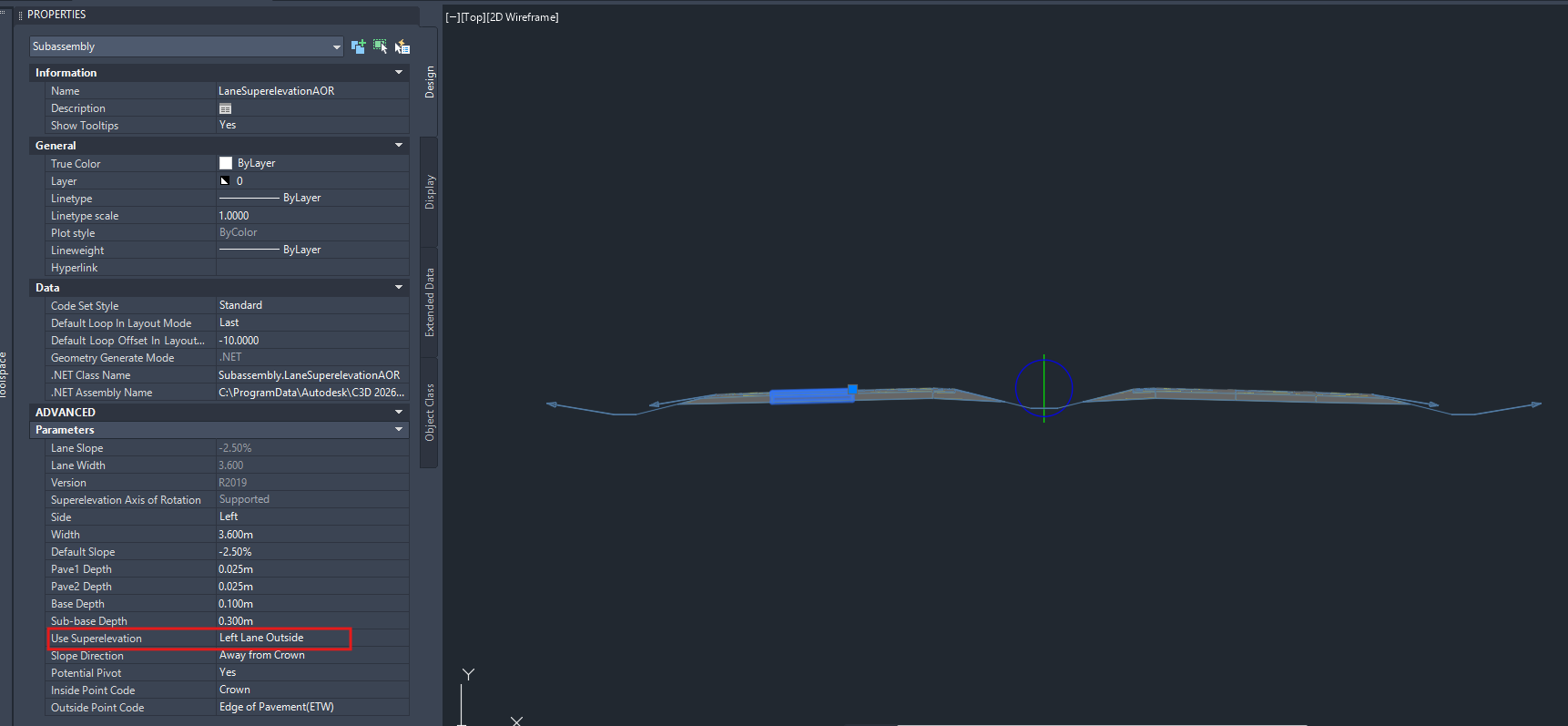Click the Inside Point Code Crown value
The image size is (1568, 726).
pyautogui.click(x=312, y=690)
